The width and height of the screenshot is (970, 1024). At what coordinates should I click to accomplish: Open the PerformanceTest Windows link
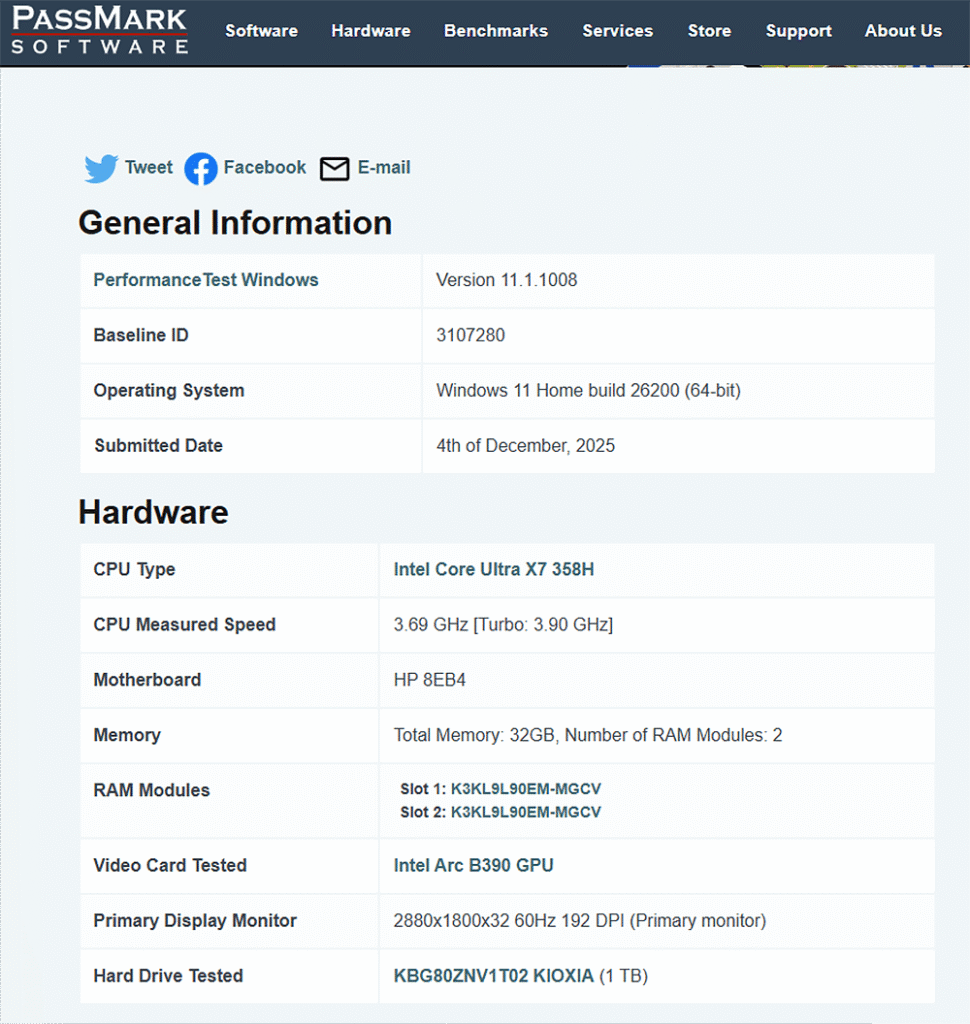pyautogui.click(x=206, y=280)
